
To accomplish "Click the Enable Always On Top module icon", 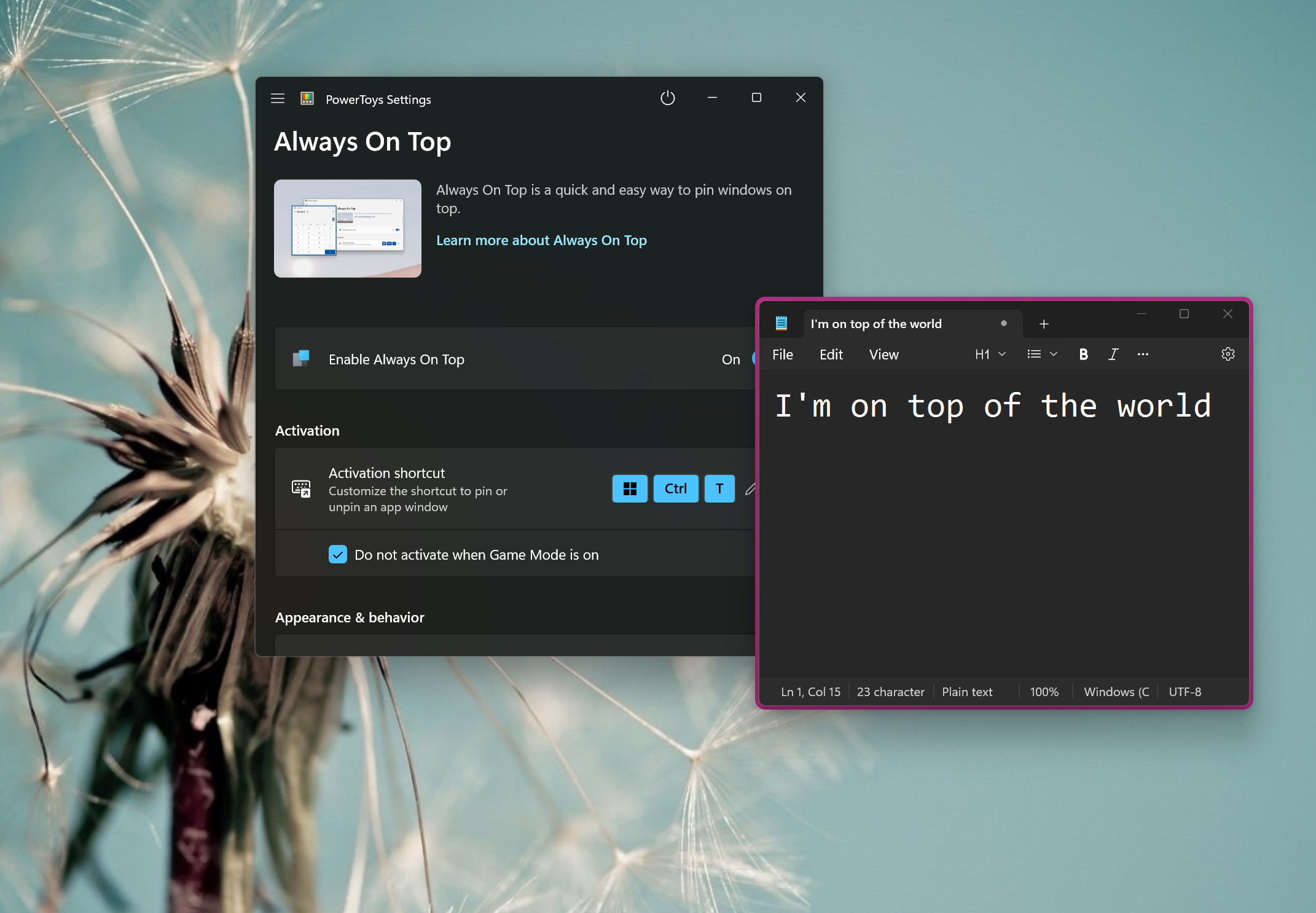I will 301,359.
